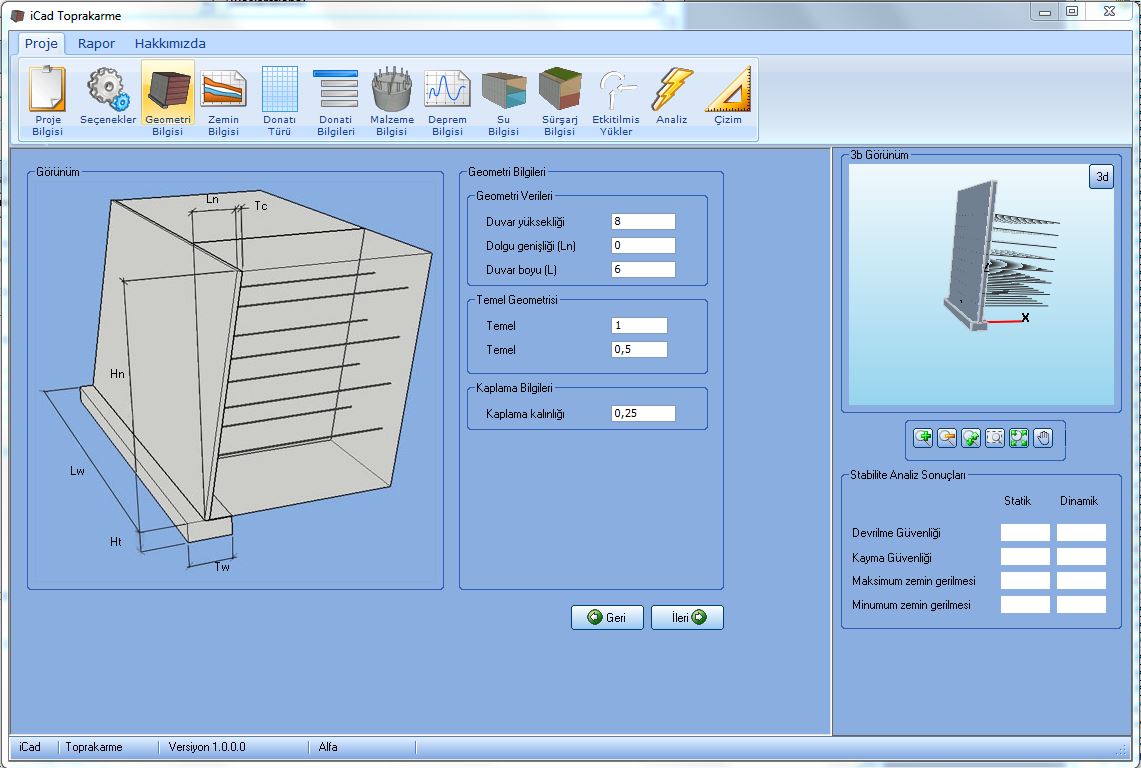
Task: Click the Ht label in diagram
Action: [116, 542]
